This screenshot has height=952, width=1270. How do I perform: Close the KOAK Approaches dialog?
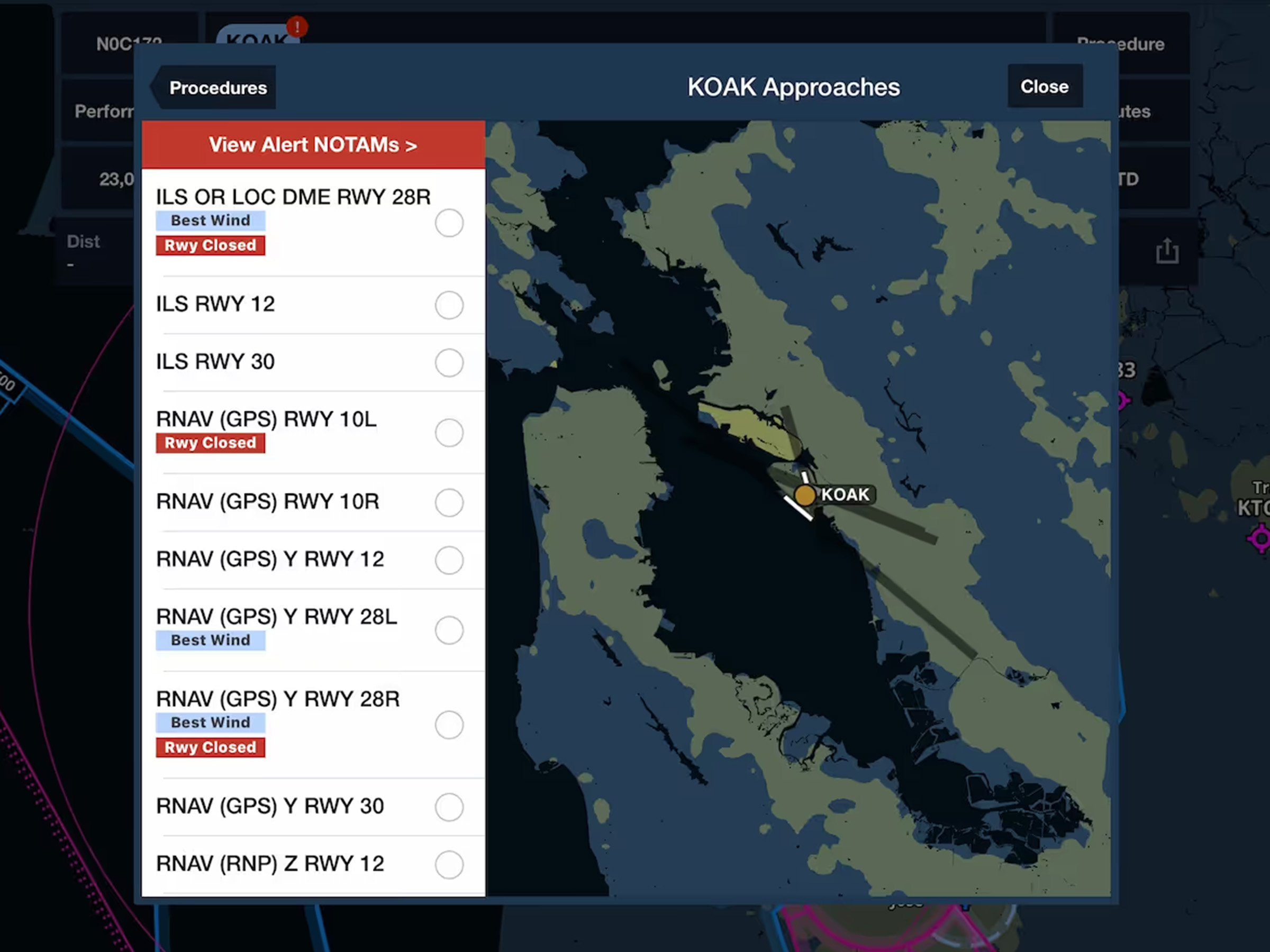click(x=1045, y=87)
